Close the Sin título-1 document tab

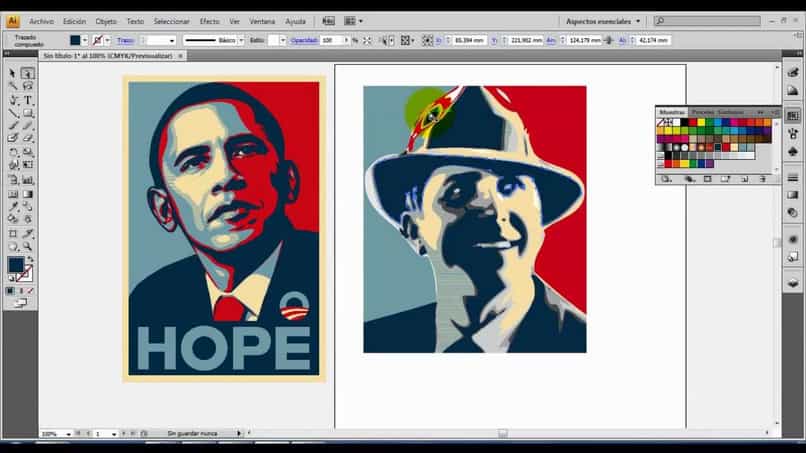180,56
